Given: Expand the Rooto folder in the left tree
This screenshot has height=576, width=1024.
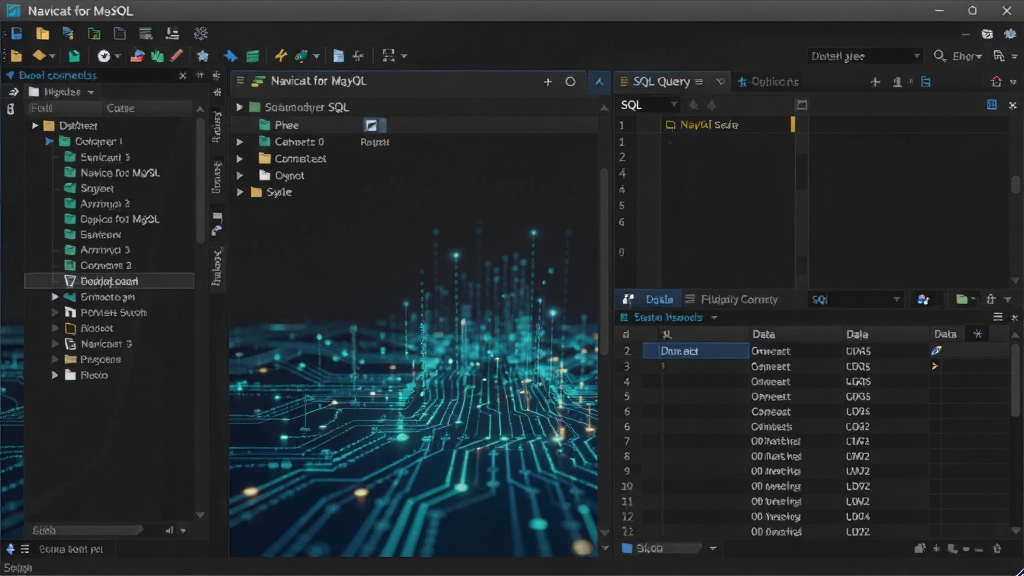Looking at the screenshot, I should point(56,375).
